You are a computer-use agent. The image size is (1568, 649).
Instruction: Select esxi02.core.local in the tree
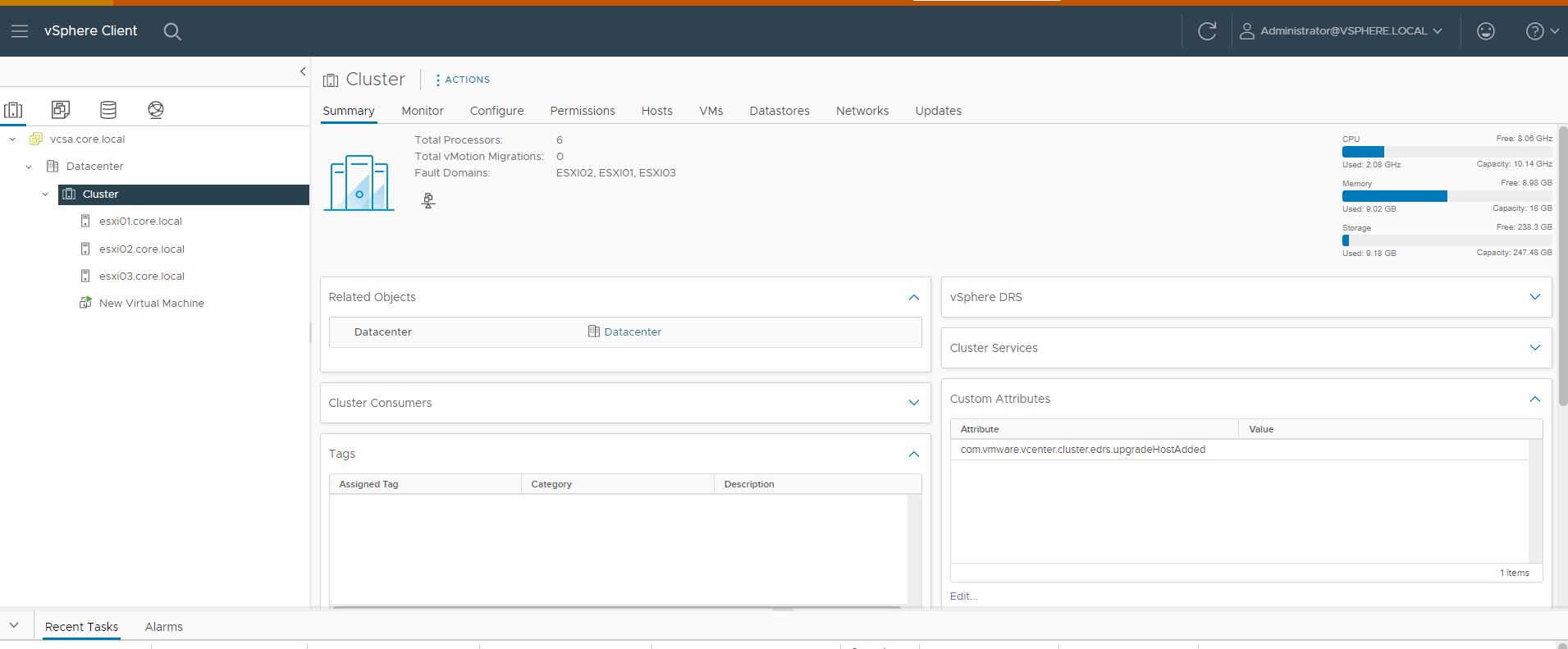click(x=142, y=249)
